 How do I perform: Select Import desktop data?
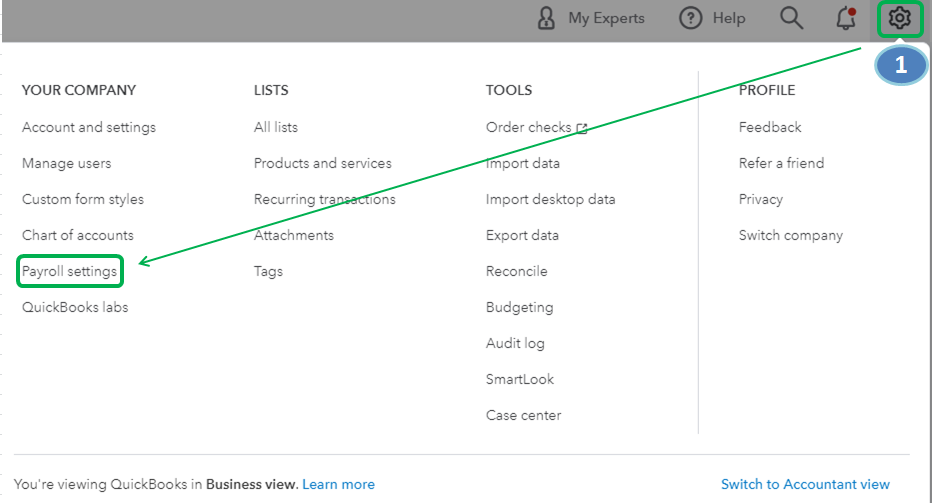550,199
